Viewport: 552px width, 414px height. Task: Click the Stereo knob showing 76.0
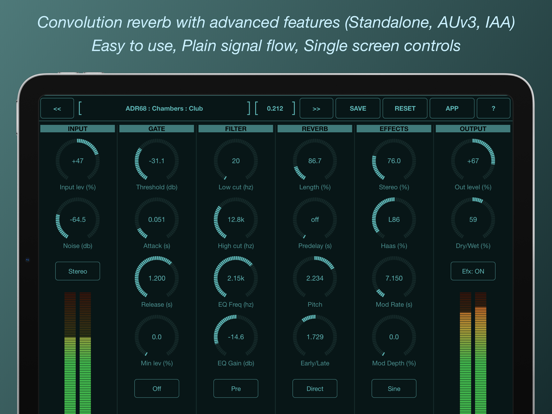[394, 161]
